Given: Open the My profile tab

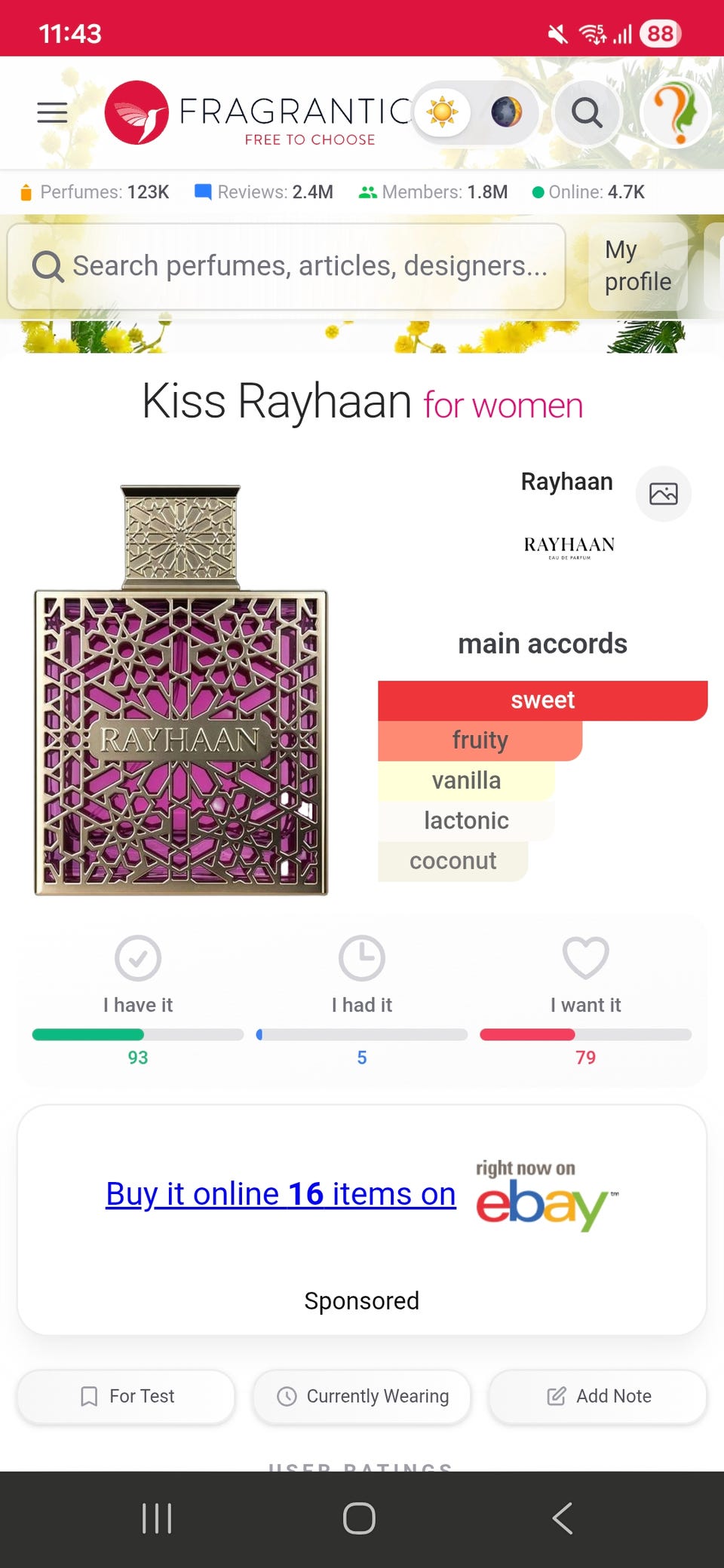Looking at the screenshot, I should [x=637, y=265].
